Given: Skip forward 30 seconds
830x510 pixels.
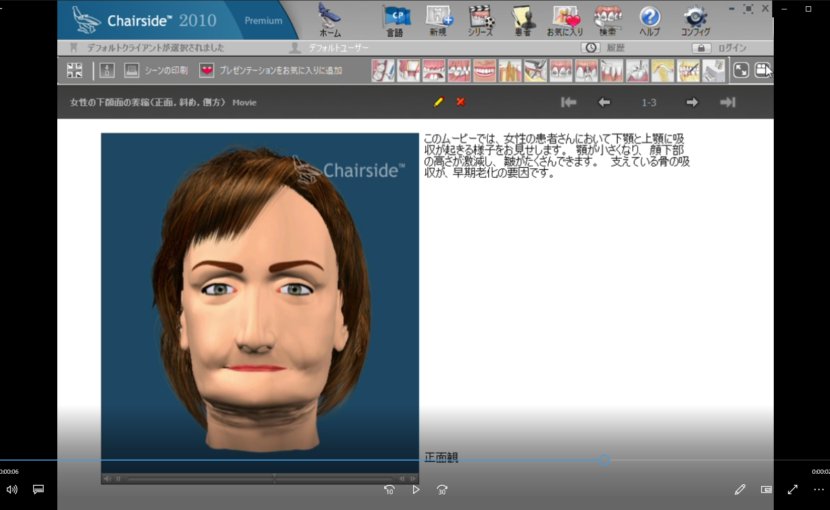Looking at the screenshot, I should pos(442,490).
